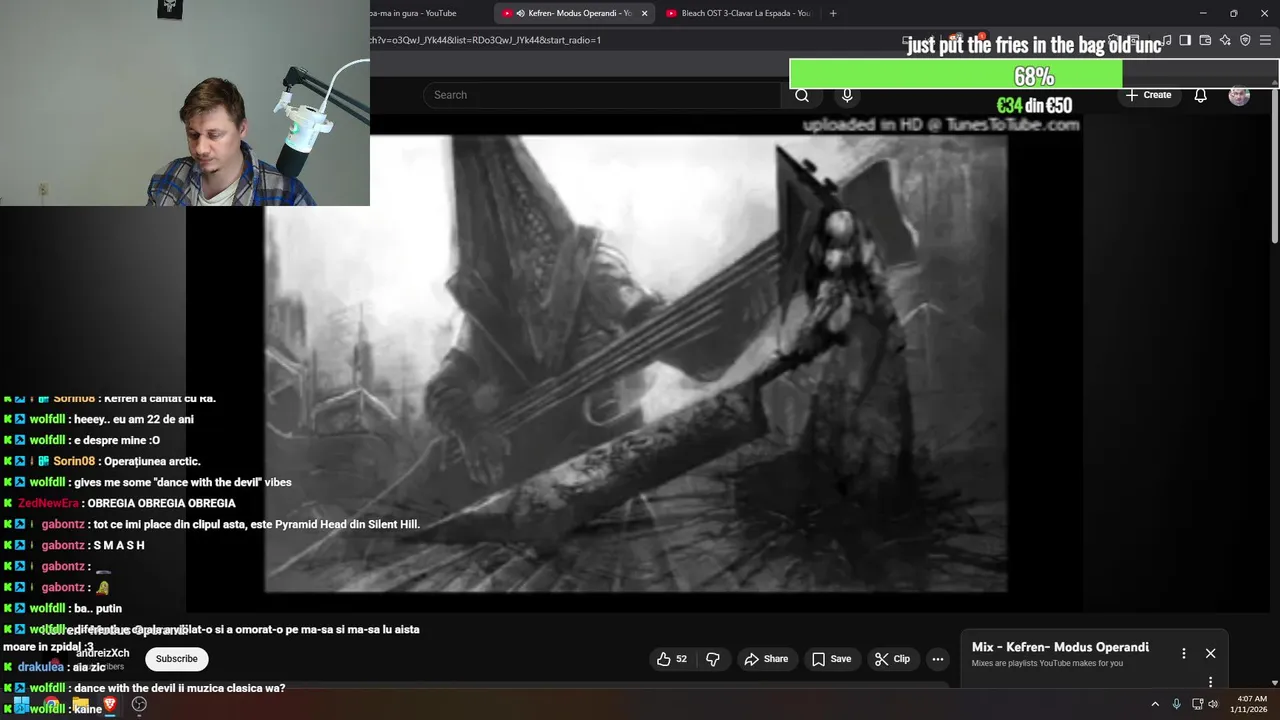Create a Clip of the video
Image resolution: width=1280 pixels, height=720 pixels.
[x=892, y=659]
